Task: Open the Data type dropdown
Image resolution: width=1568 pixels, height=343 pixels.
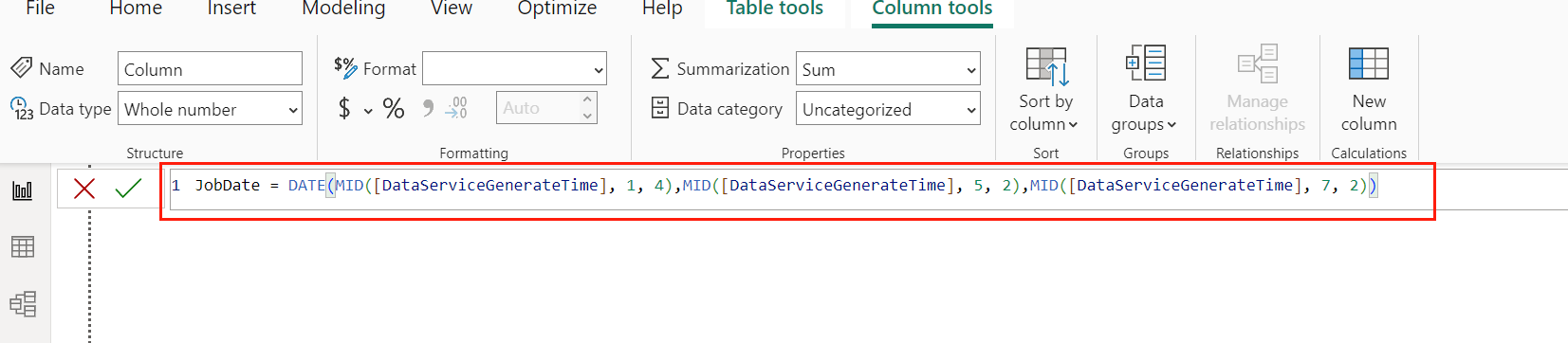Action: [210, 109]
